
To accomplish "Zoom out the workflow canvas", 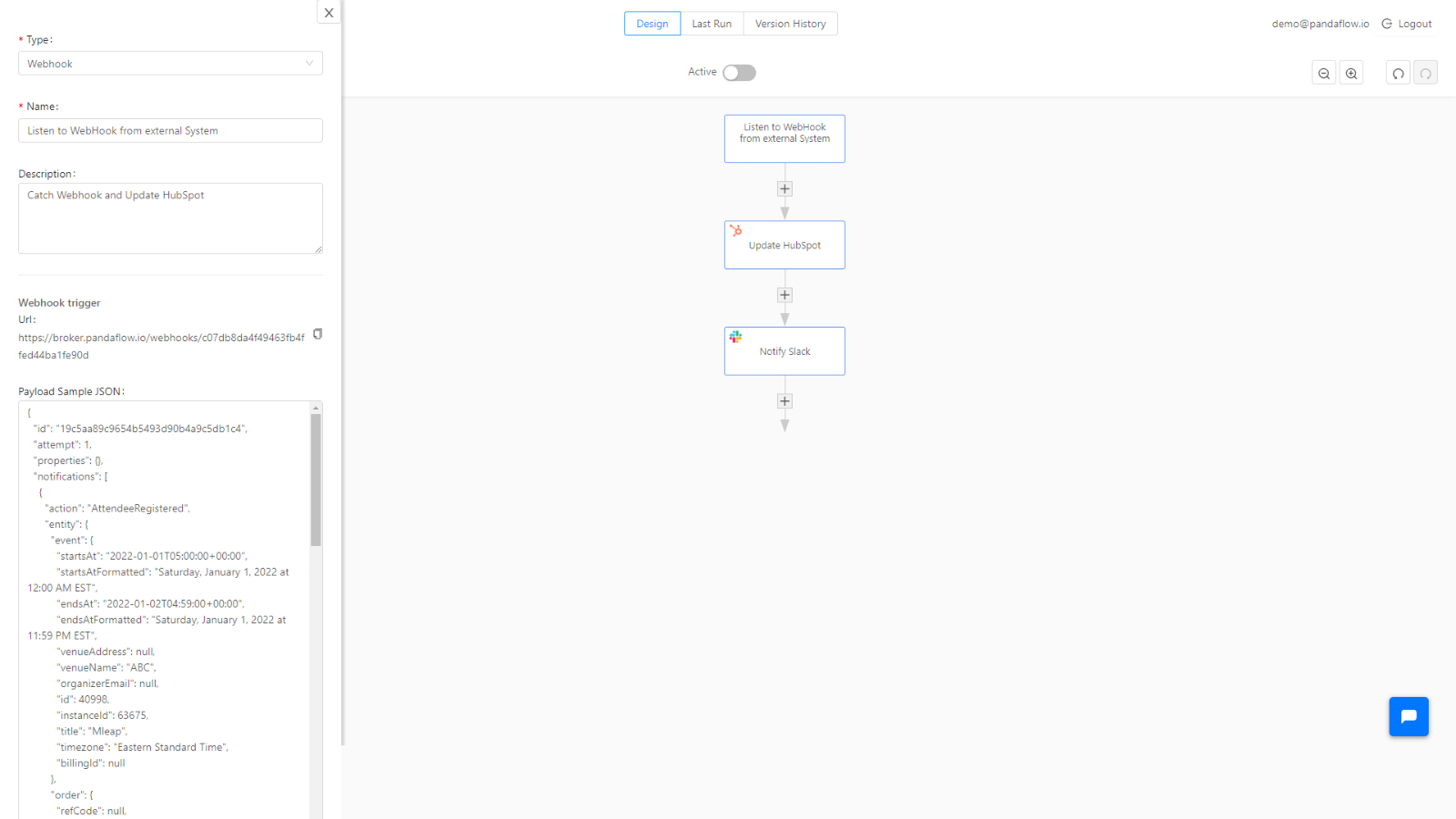I will 1324,72.
